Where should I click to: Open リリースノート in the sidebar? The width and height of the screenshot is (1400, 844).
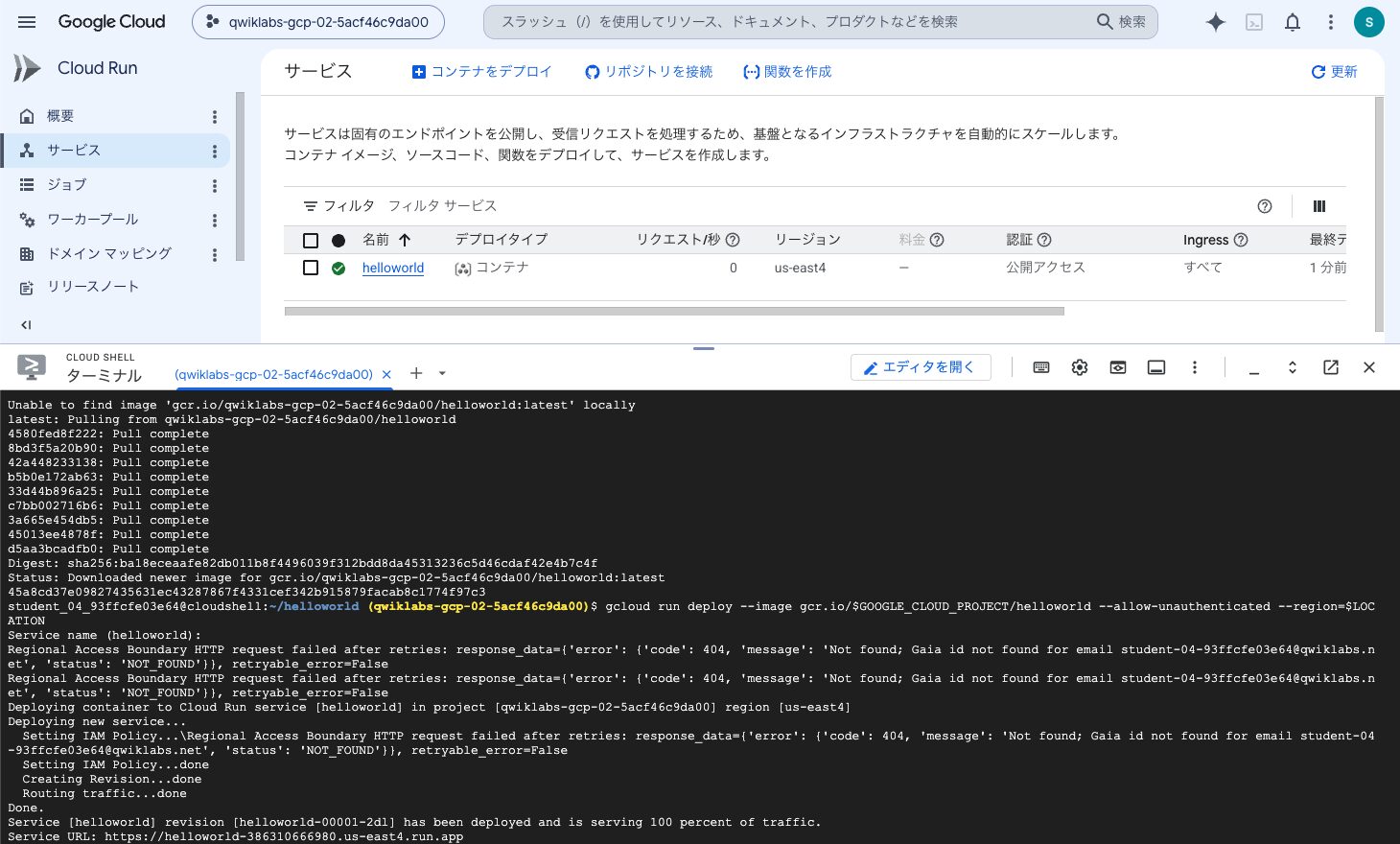(92, 287)
